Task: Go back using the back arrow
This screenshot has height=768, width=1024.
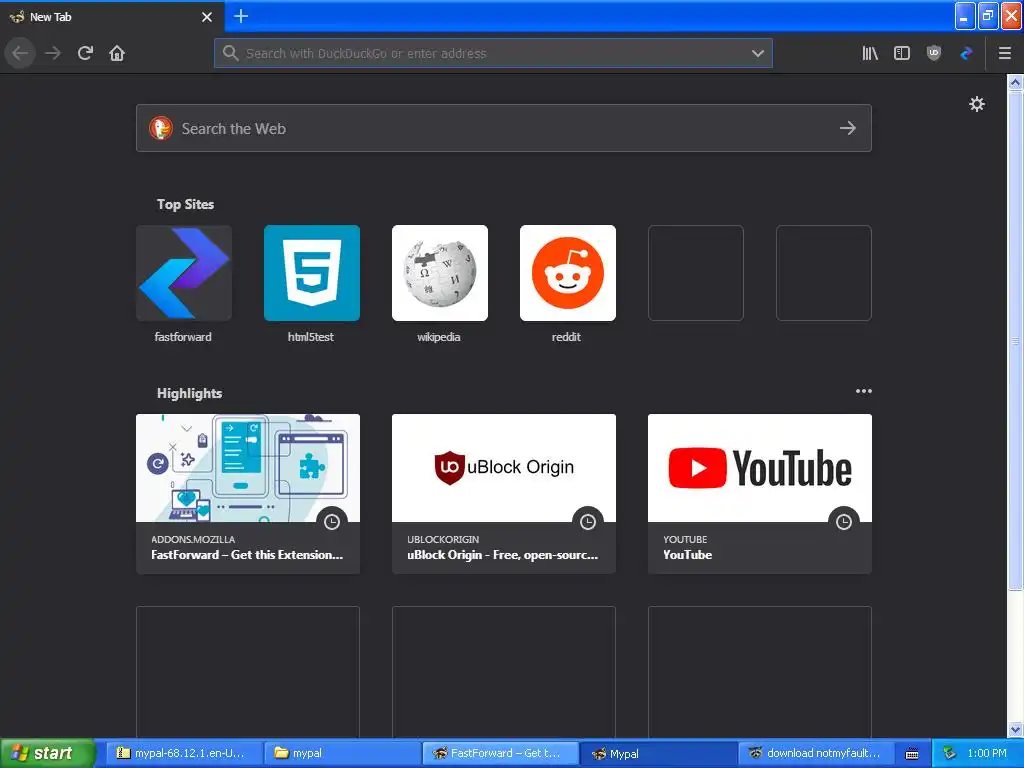Action: click(20, 53)
